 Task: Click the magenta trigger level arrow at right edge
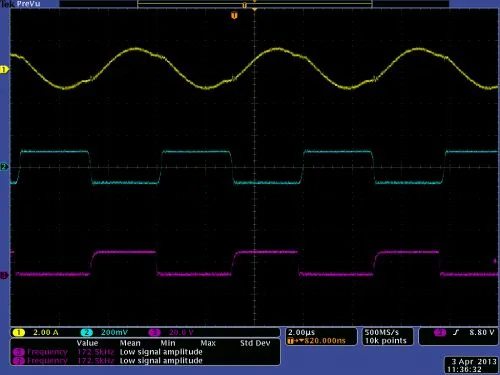pos(495,261)
